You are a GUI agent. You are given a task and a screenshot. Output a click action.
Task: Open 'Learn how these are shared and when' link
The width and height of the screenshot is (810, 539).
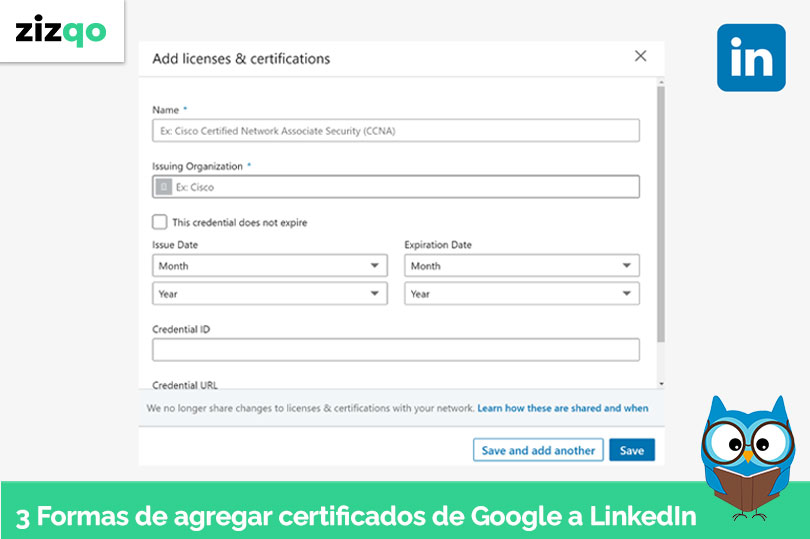click(x=563, y=408)
